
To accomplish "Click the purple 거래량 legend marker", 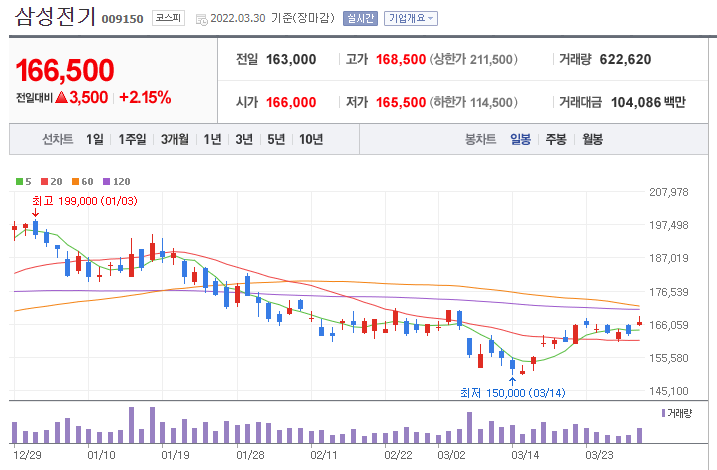I will 663,413.
